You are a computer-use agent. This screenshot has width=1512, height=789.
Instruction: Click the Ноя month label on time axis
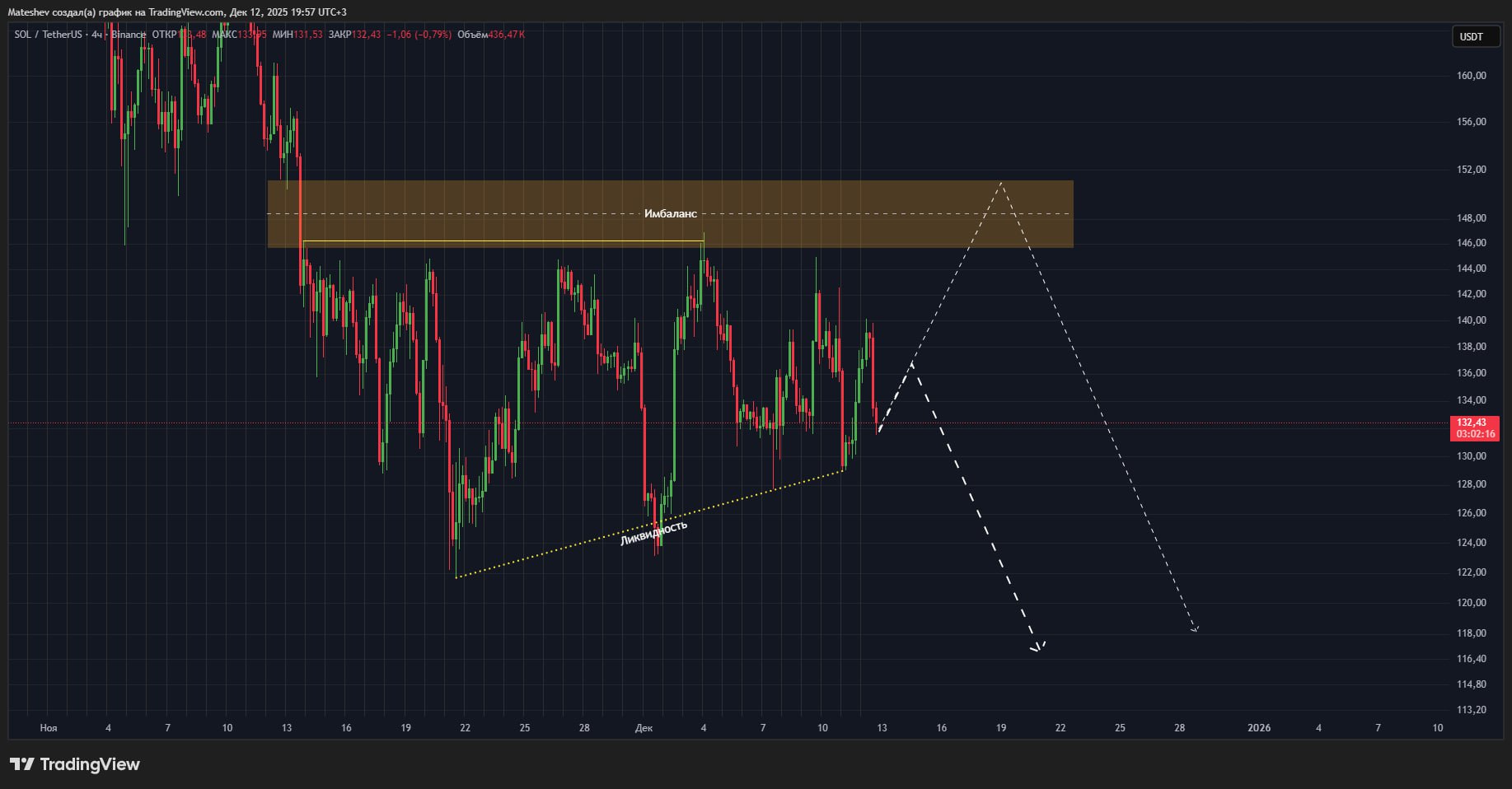pyautogui.click(x=49, y=728)
